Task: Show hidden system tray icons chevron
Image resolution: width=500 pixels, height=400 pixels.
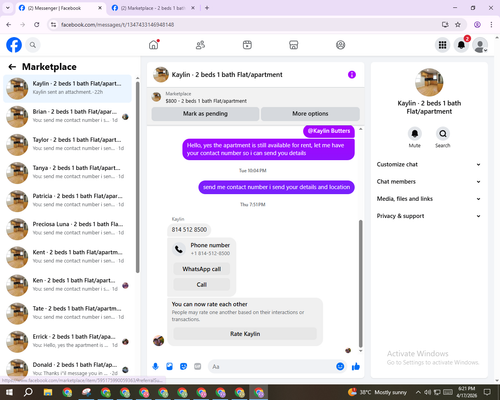Action: (418, 392)
